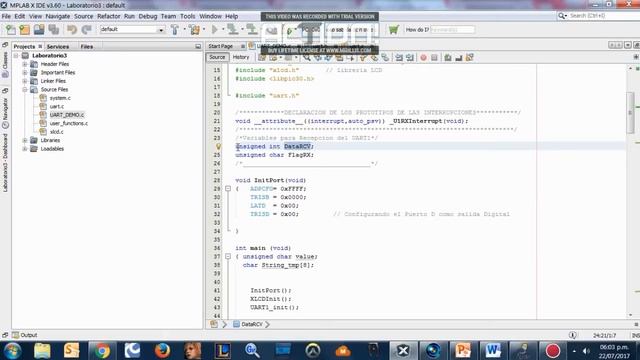
Task: Open the Tools menu
Action: (x=187, y=16)
